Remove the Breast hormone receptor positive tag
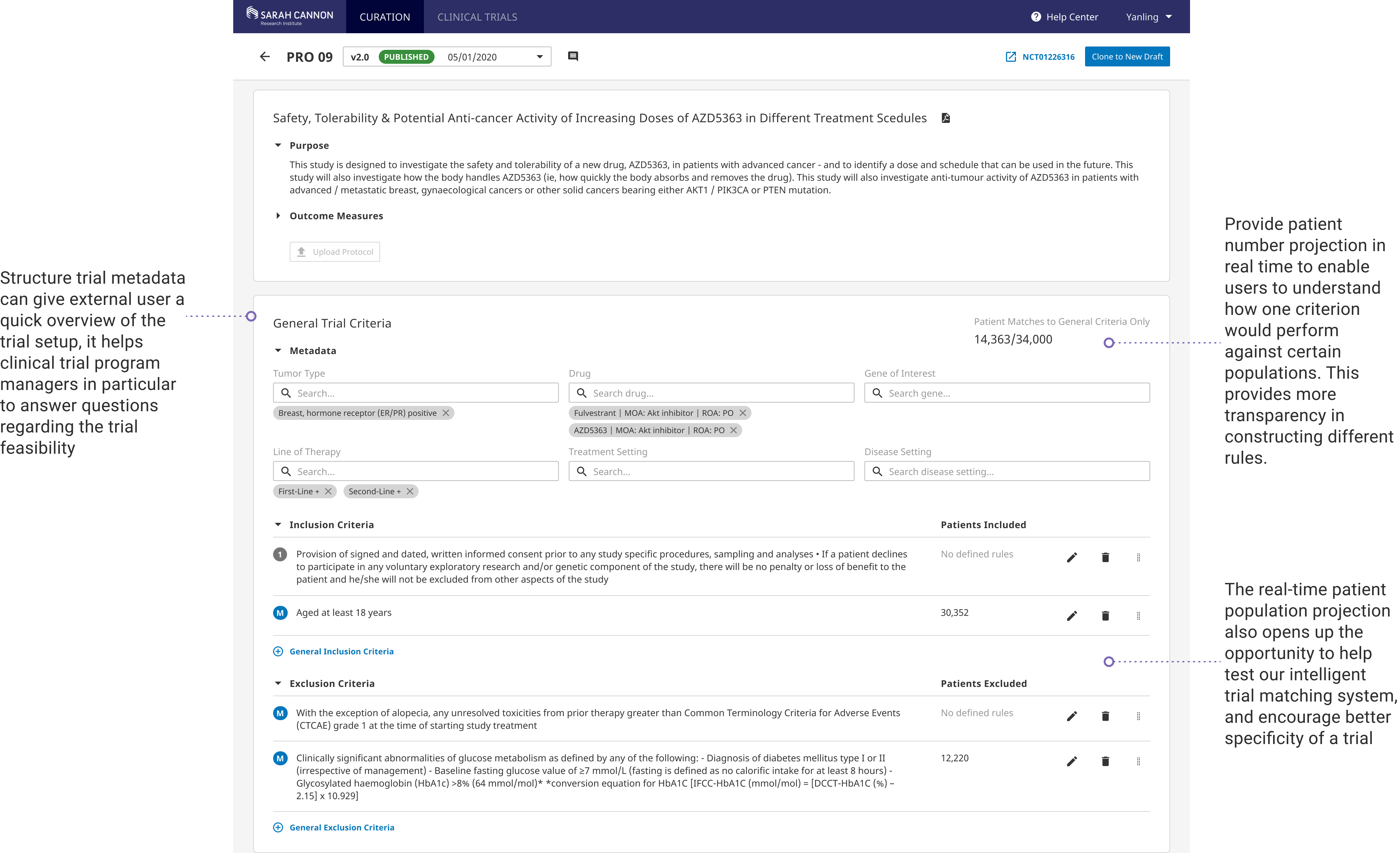This screenshot has height=853, width=1400. [x=446, y=413]
